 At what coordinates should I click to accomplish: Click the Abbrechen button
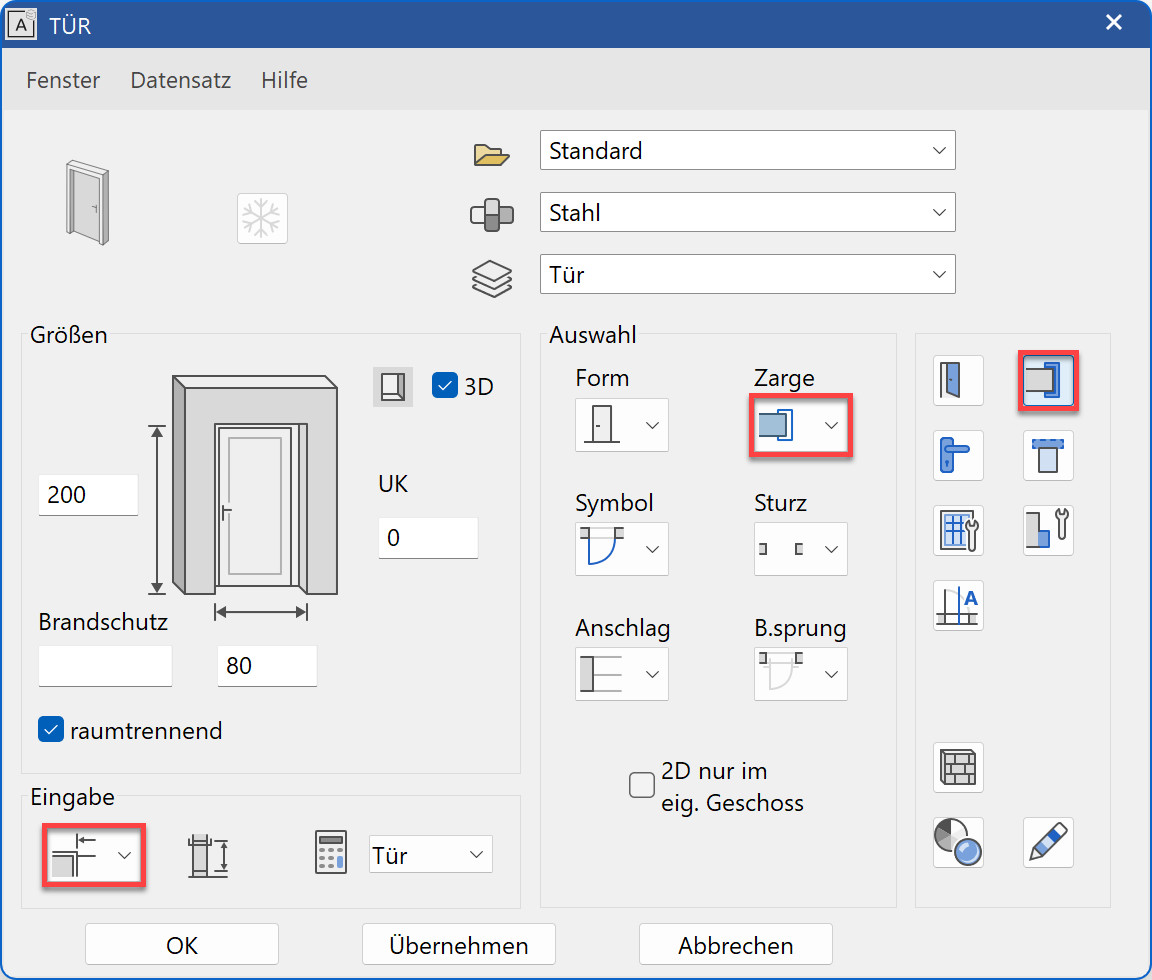[735, 945]
